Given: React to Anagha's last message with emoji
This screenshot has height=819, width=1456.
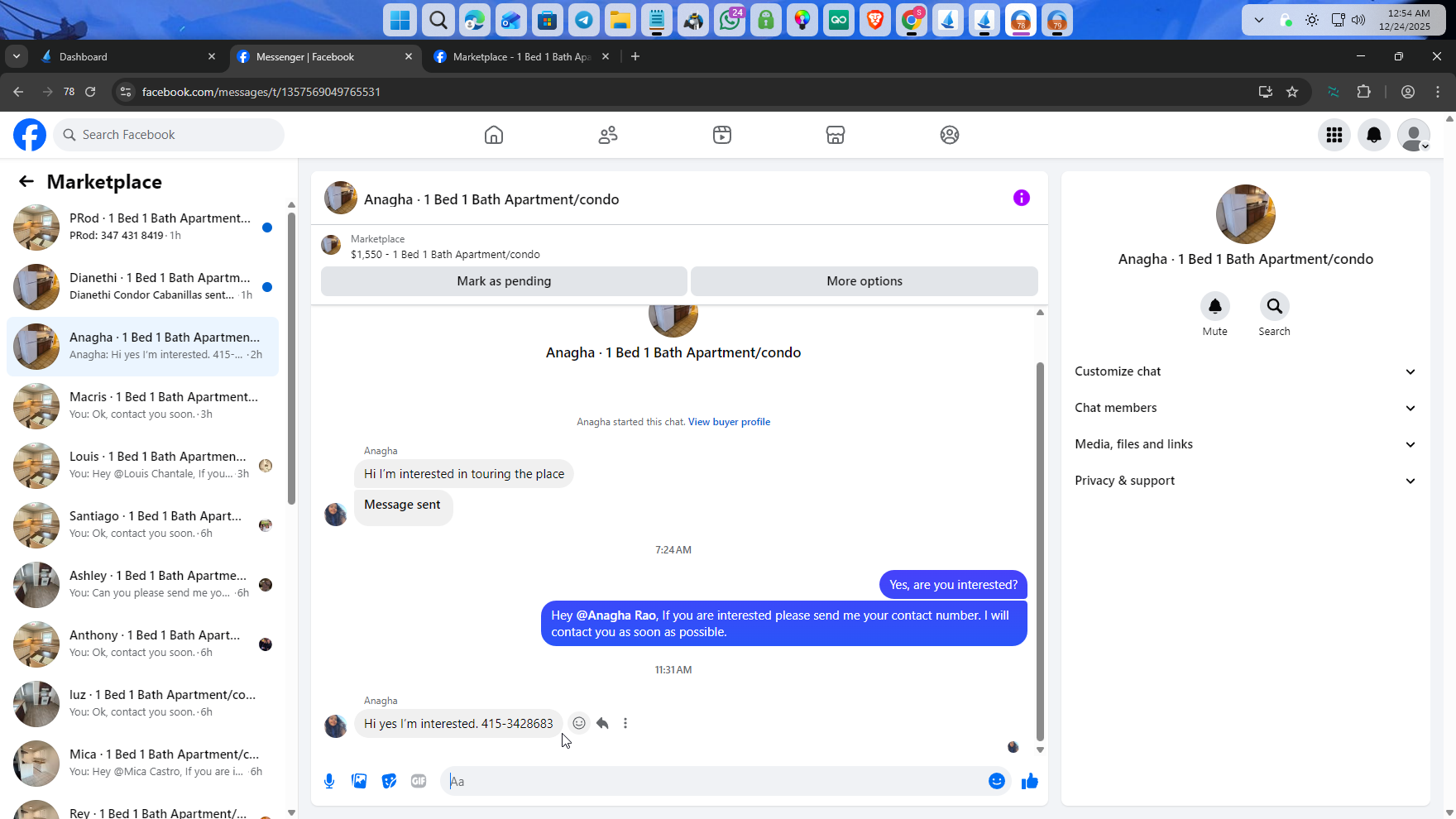Looking at the screenshot, I should click(579, 723).
